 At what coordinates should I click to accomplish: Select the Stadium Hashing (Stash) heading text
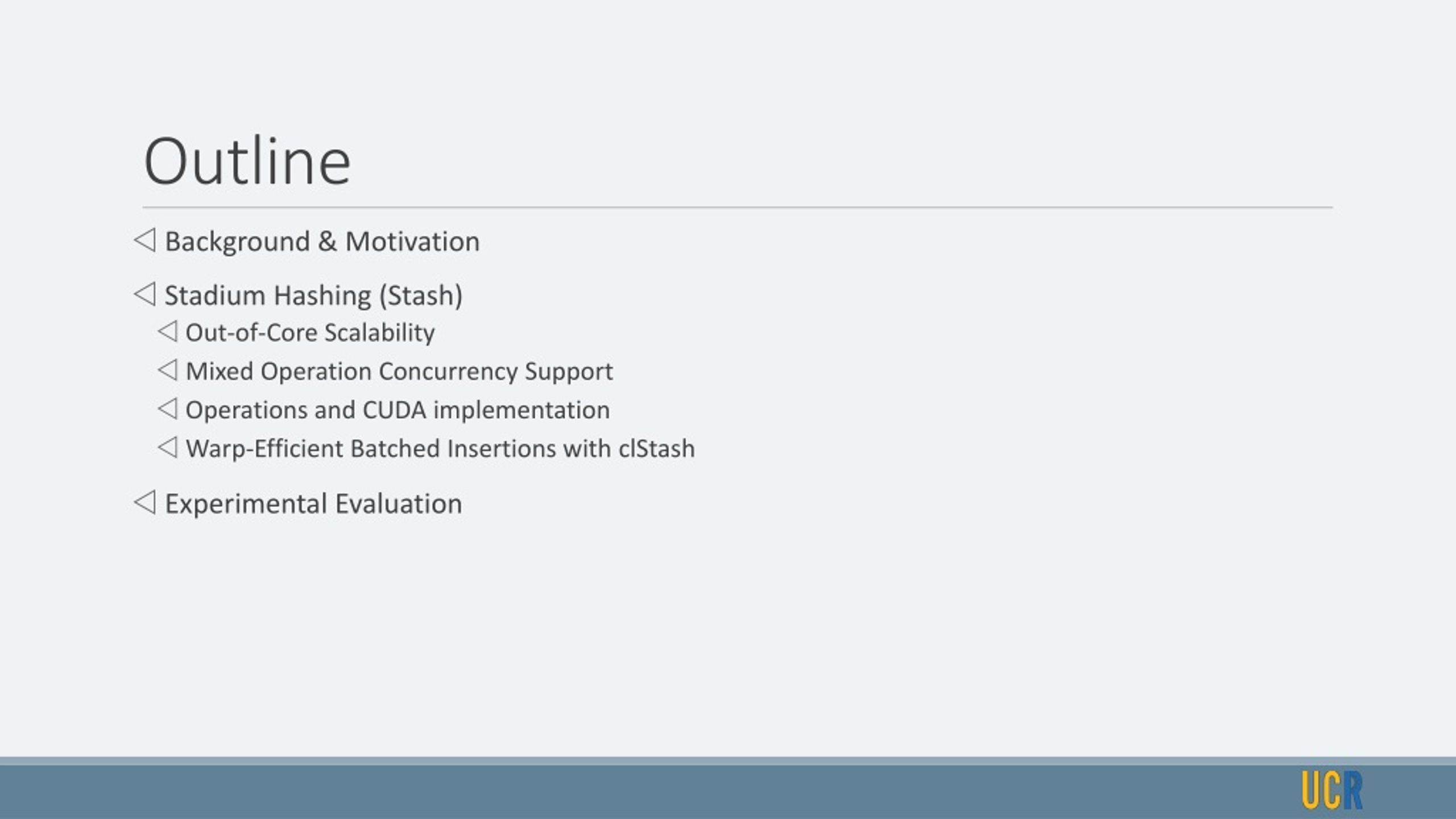click(313, 296)
